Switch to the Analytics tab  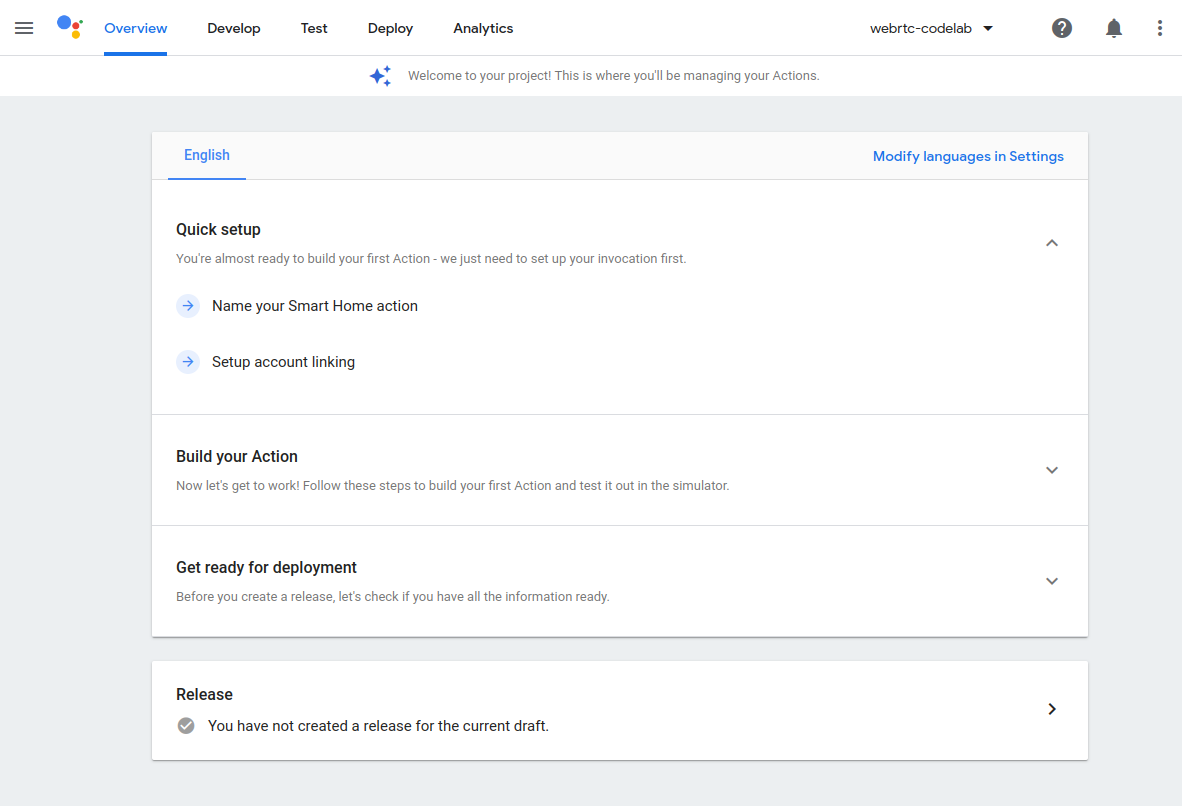(x=483, y=28)
